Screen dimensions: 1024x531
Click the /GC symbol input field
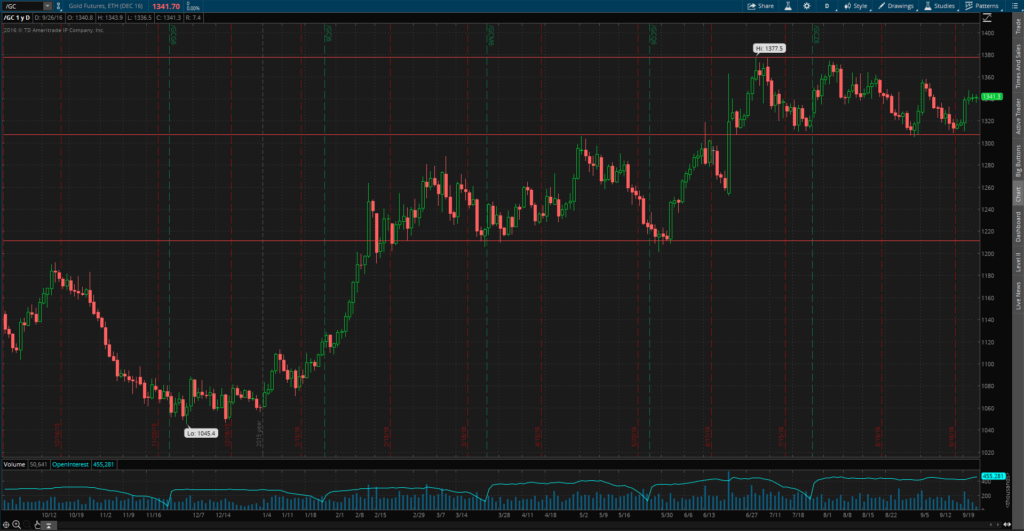click(x=22, y=6)
